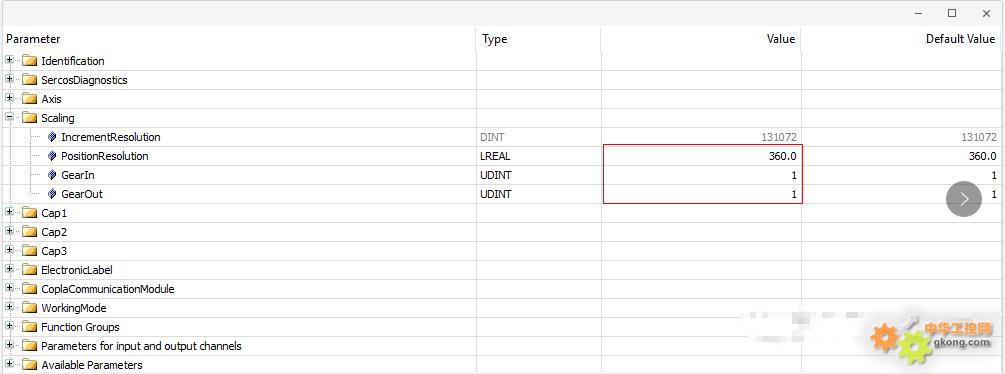The height and width of the screenshot is (374, 1005).
Task: Click the Identification folder icon
Action: click(x=29, y=61)
